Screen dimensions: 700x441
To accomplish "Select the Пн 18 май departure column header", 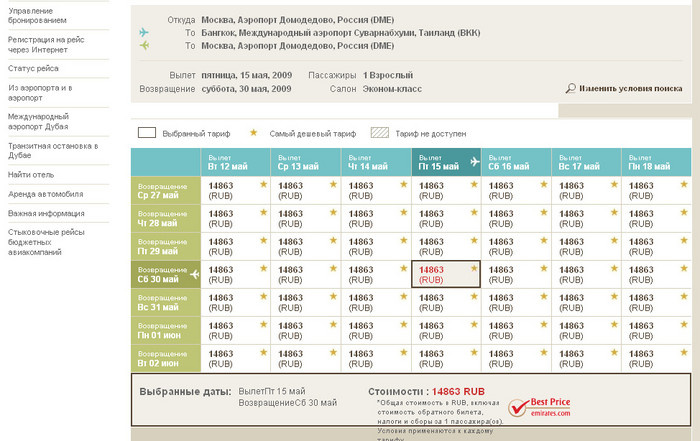I will (x=656, y=163).
